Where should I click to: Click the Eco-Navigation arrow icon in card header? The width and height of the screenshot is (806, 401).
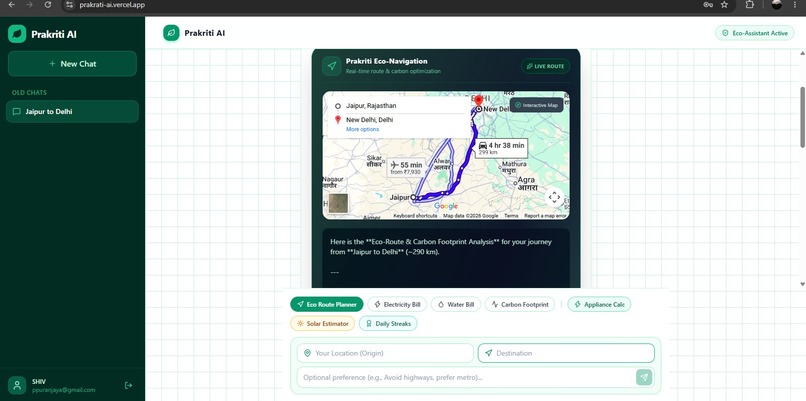coord(332,66)
